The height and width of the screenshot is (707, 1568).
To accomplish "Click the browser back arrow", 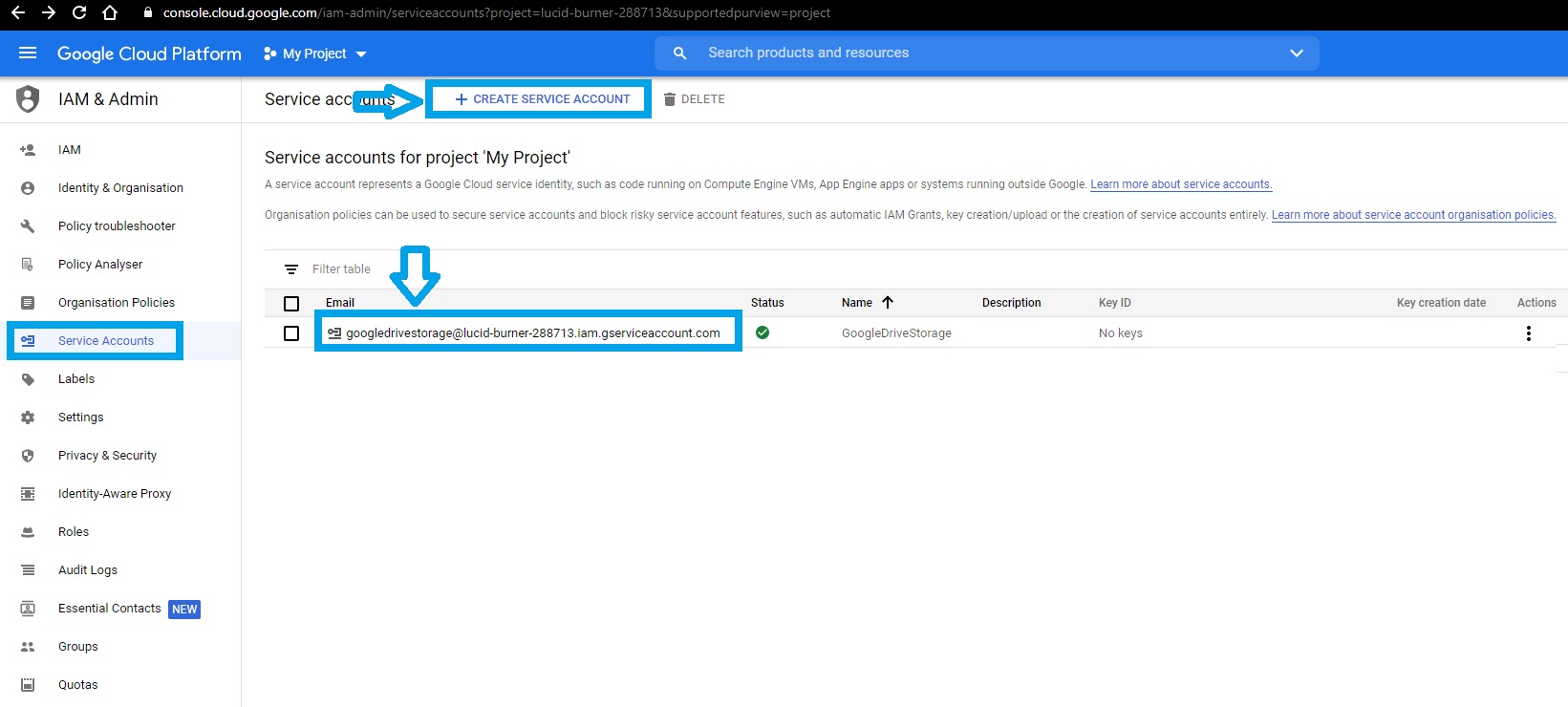I will [17, 13].
